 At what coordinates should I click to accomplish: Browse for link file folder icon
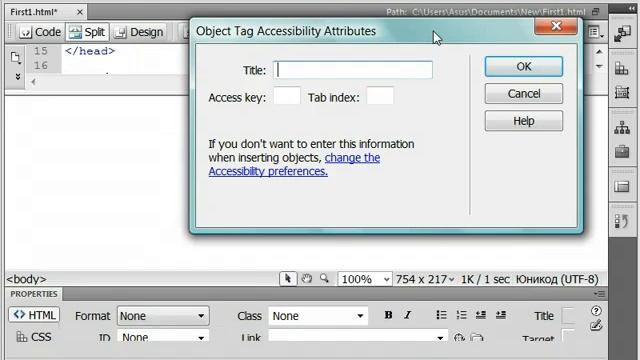(x=476, y=338)
